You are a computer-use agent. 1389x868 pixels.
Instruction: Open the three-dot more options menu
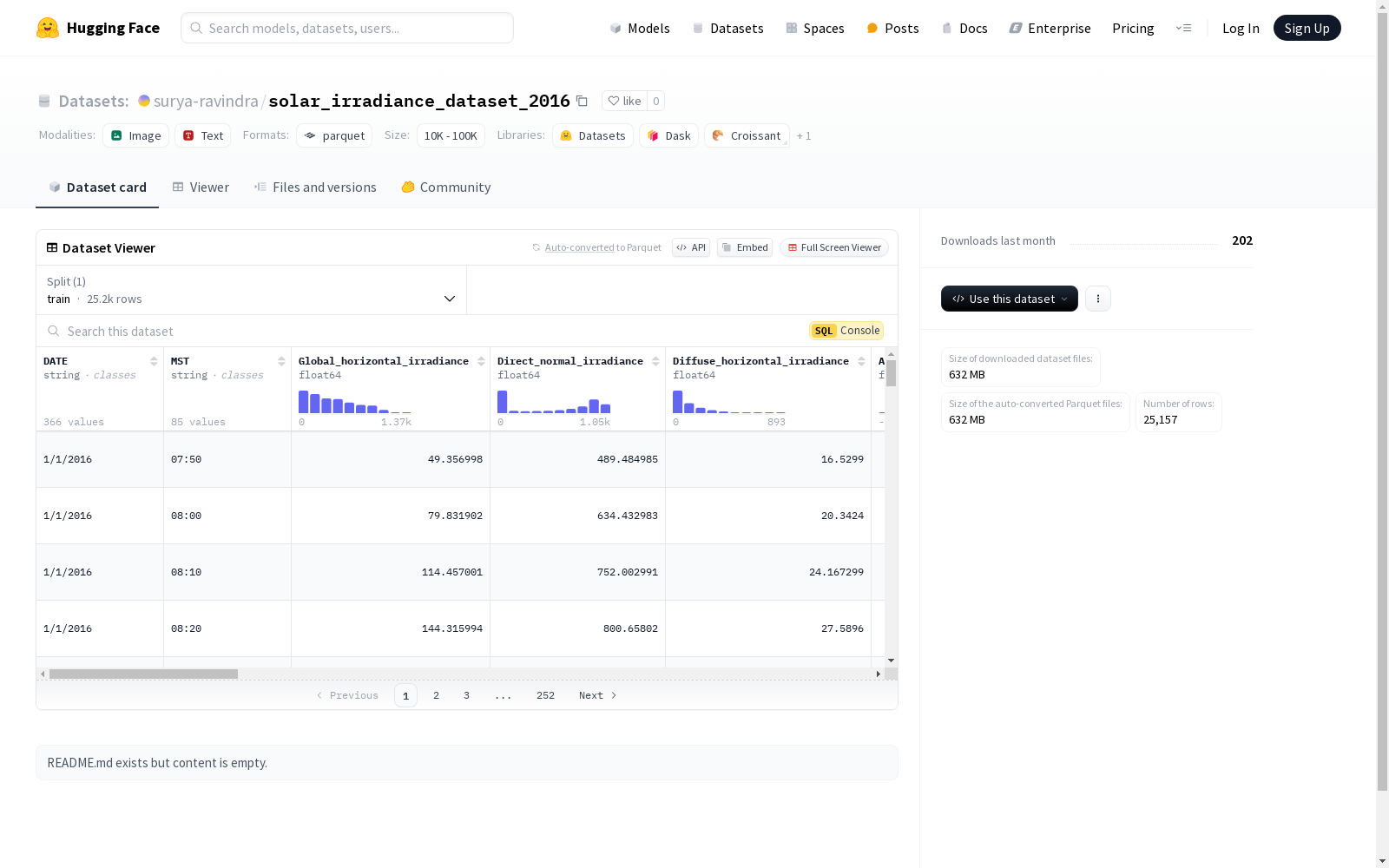[x=1097, y=299]
